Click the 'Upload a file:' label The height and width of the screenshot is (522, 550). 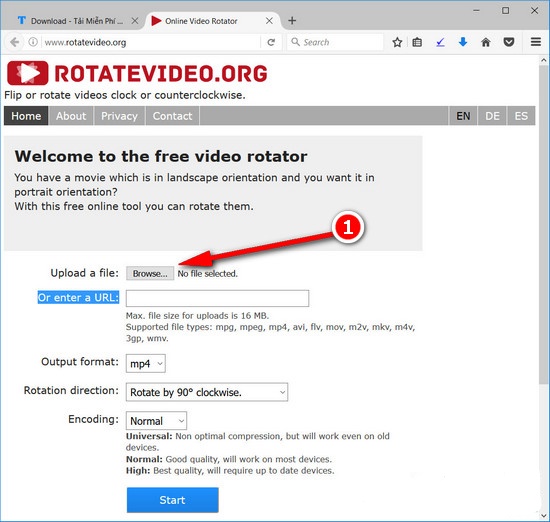tap(85, 273)
